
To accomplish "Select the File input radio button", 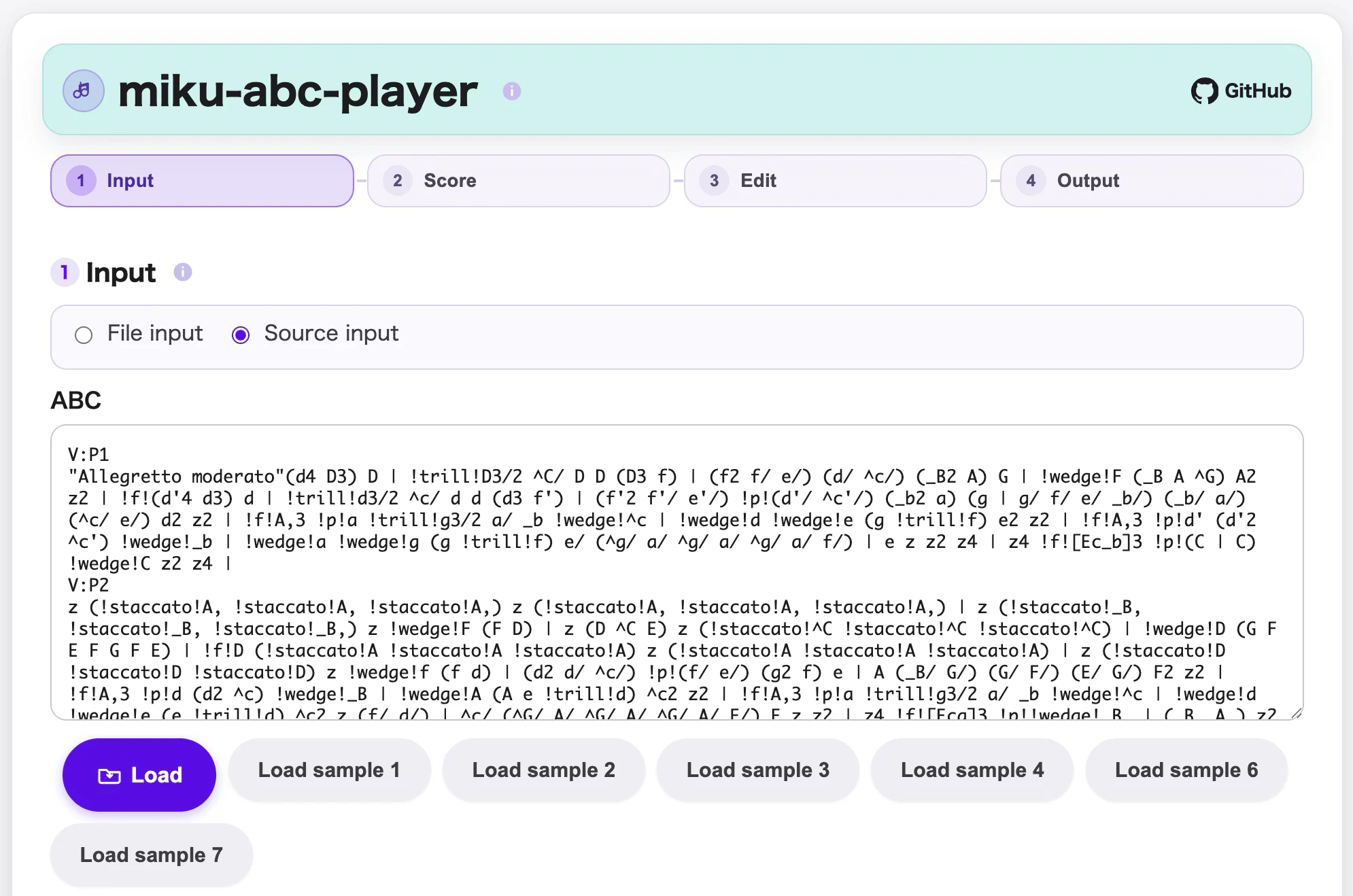I will [84, 335].
